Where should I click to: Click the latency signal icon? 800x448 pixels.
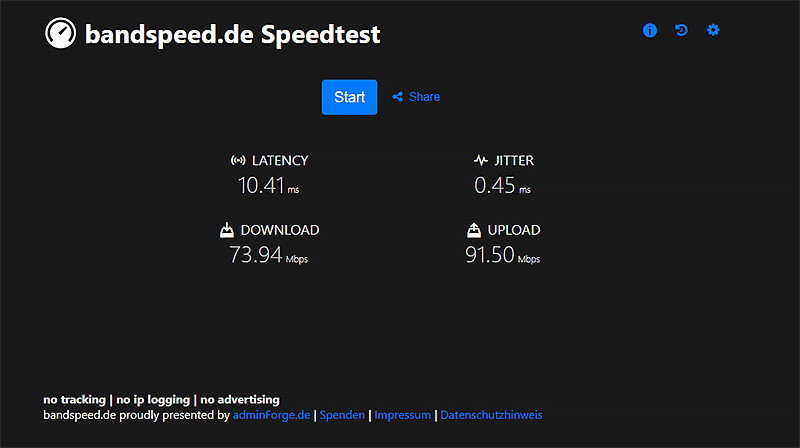[x=238, y=160]
